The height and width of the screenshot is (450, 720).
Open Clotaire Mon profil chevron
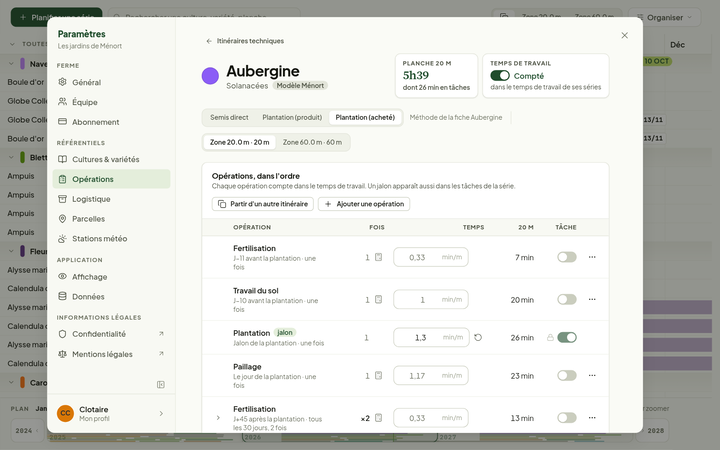point(161,413)
